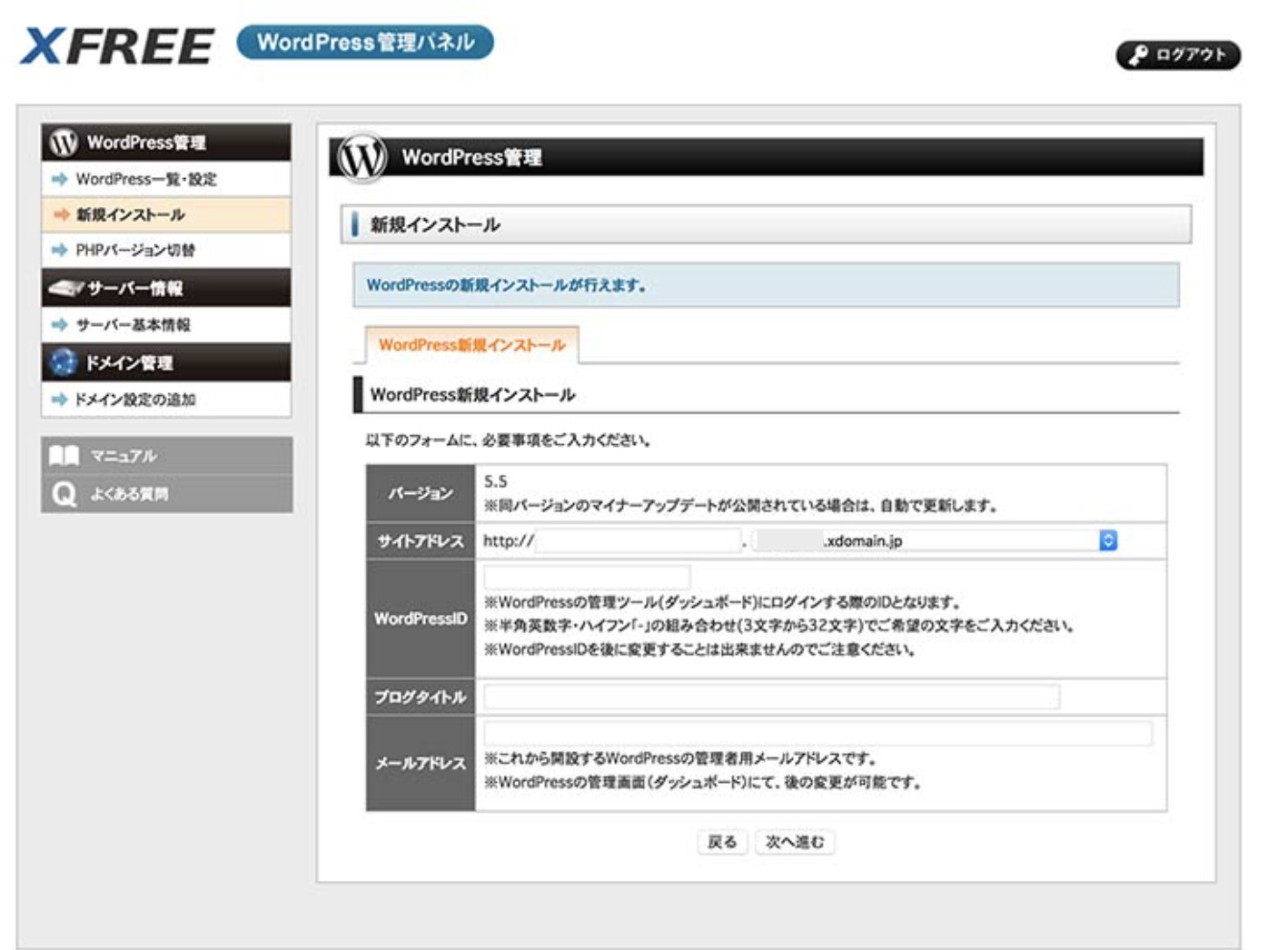The width and height of the screenshot is (1288, 950).
Task: Click the version value 5.5
Action: click(x=496, y=481)
